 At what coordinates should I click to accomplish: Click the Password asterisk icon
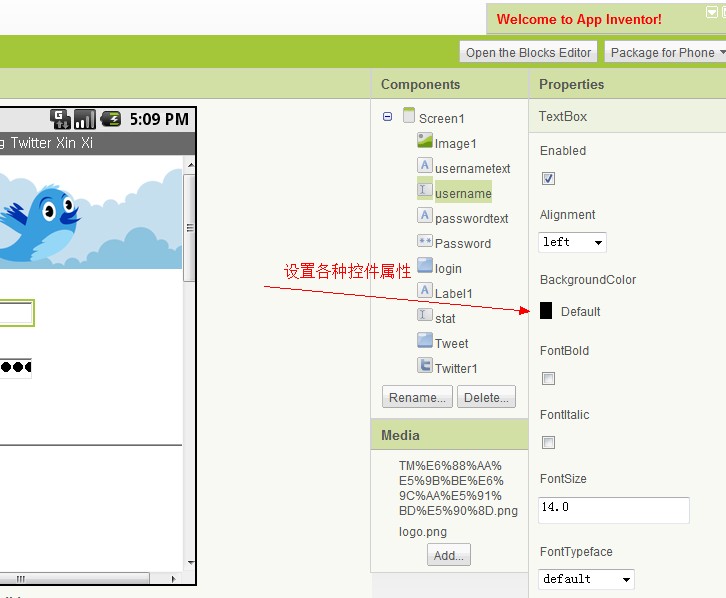pos(425,241)
